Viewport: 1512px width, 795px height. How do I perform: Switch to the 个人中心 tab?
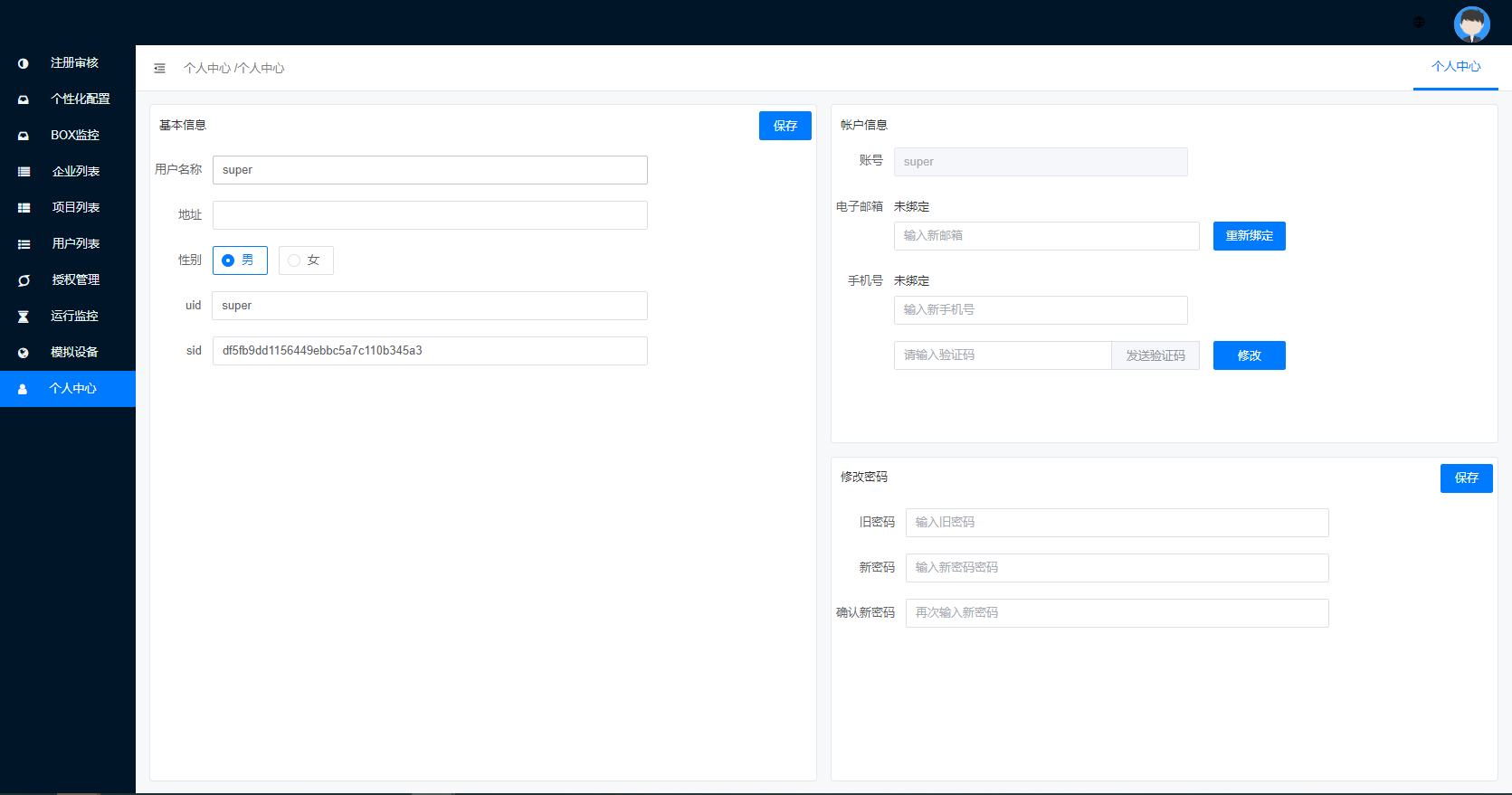tap(1455, 67)
